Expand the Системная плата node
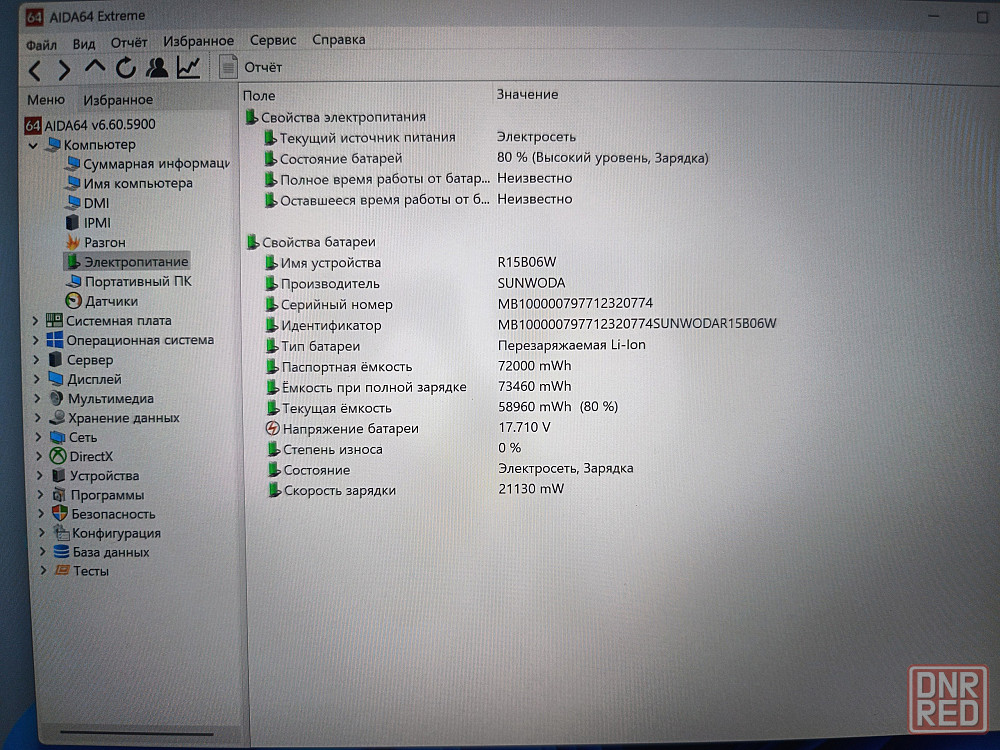The image size is (1000, 750). (x=36, y=321)
